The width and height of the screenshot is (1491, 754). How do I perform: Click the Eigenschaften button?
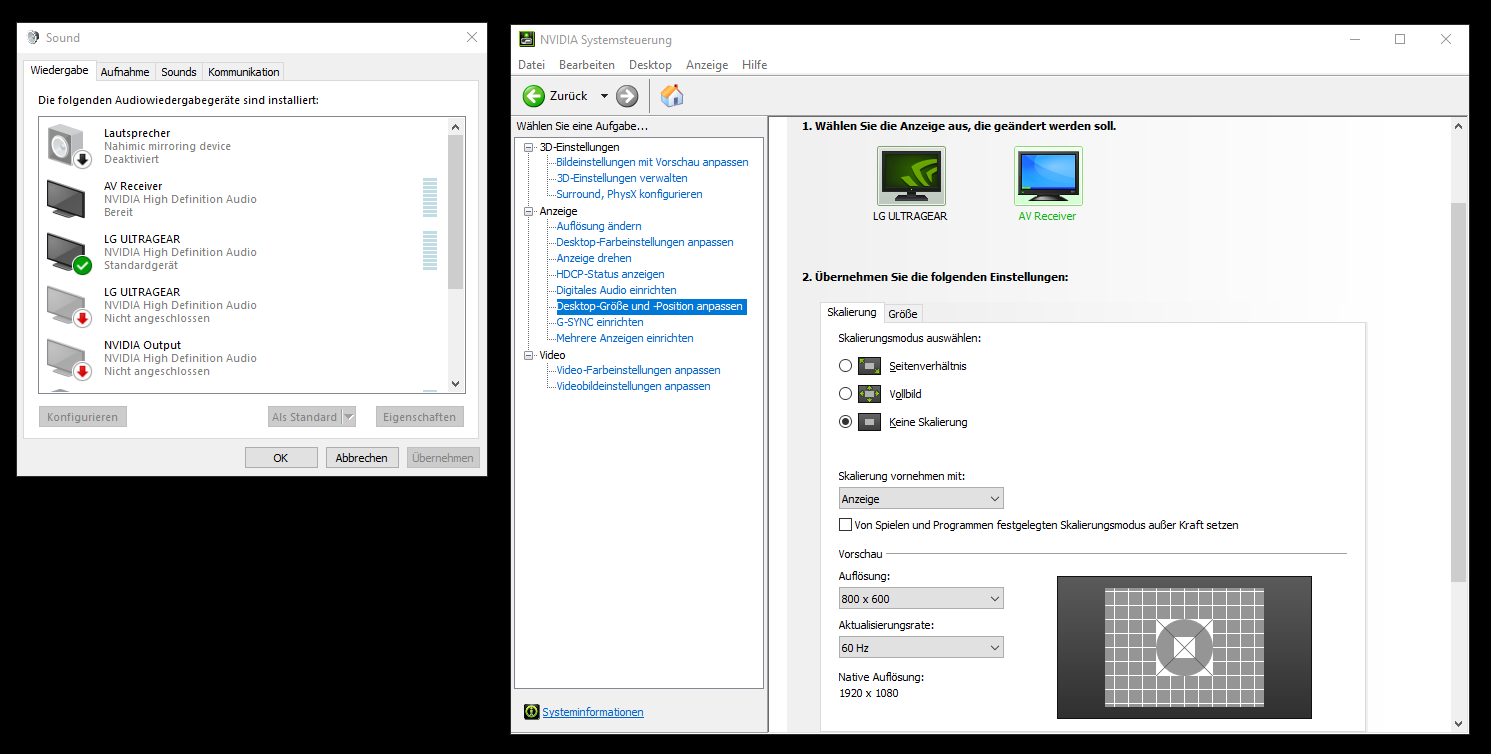click(x=420, y=417)
